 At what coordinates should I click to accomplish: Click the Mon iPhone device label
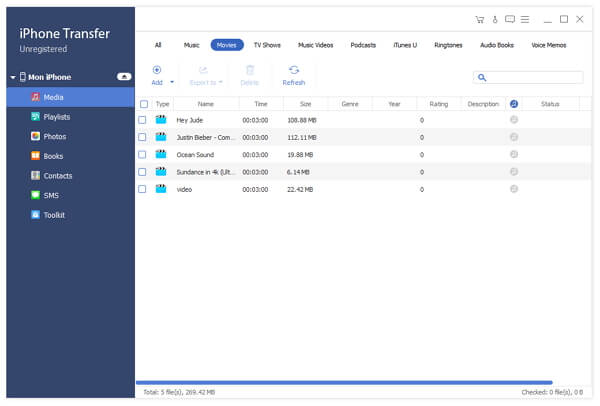[50, 77]
